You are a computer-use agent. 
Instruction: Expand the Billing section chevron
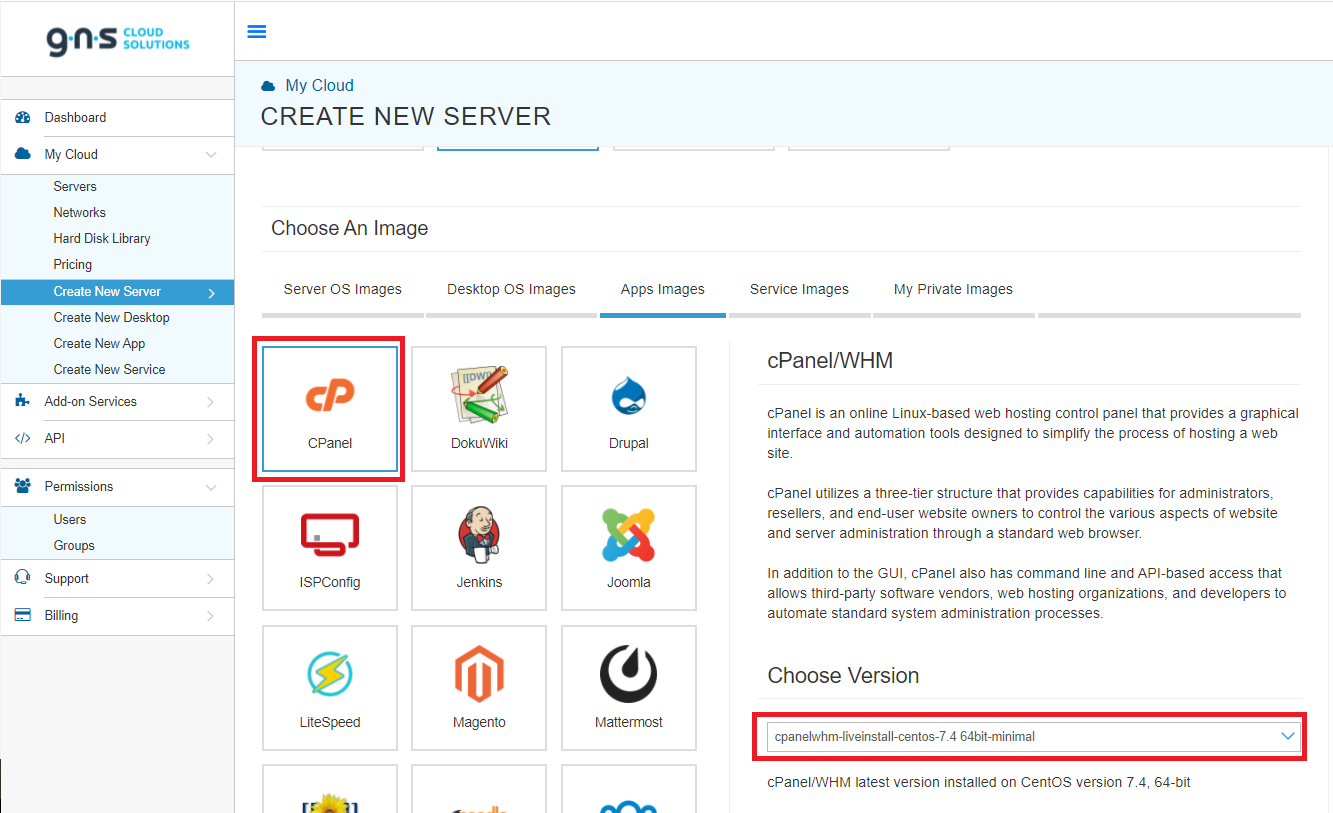pyautogui.click(x=211, y=615)
